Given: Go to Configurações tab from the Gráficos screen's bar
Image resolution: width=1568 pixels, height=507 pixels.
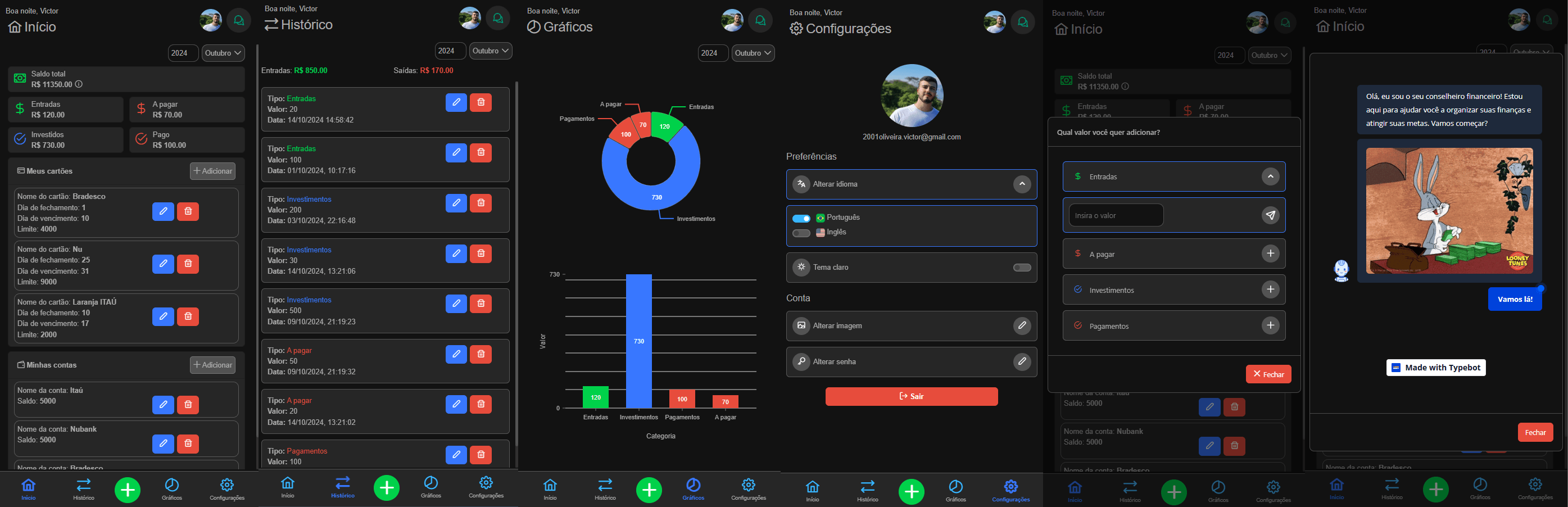Looking at the screenshot, I should pyautogui.click(x=748, y=490).
